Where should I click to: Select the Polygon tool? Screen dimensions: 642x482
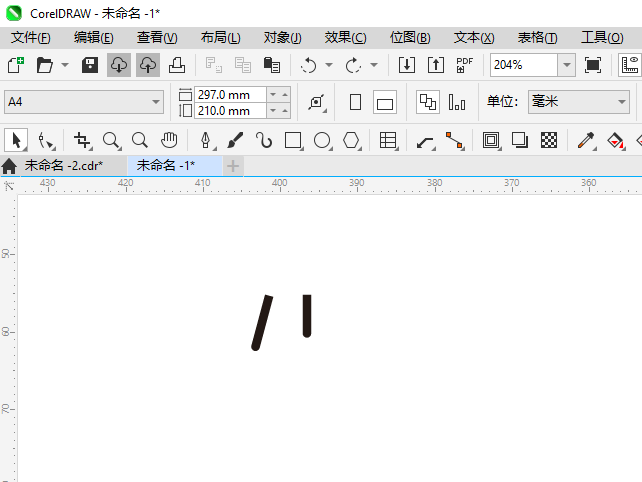click(351, 140)
